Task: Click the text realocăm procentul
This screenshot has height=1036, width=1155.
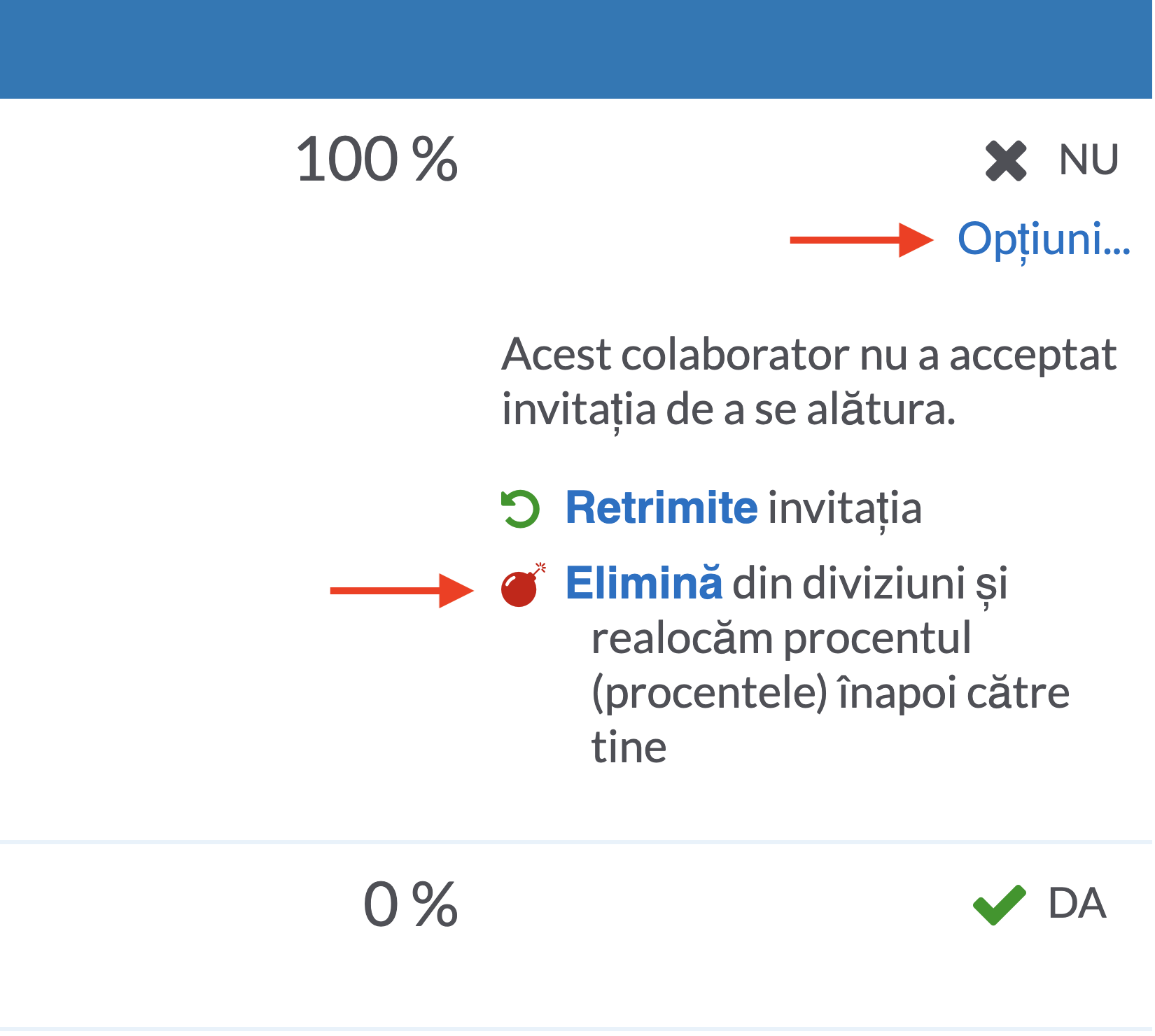Action: pyautogui.click(x=781, y=639)
